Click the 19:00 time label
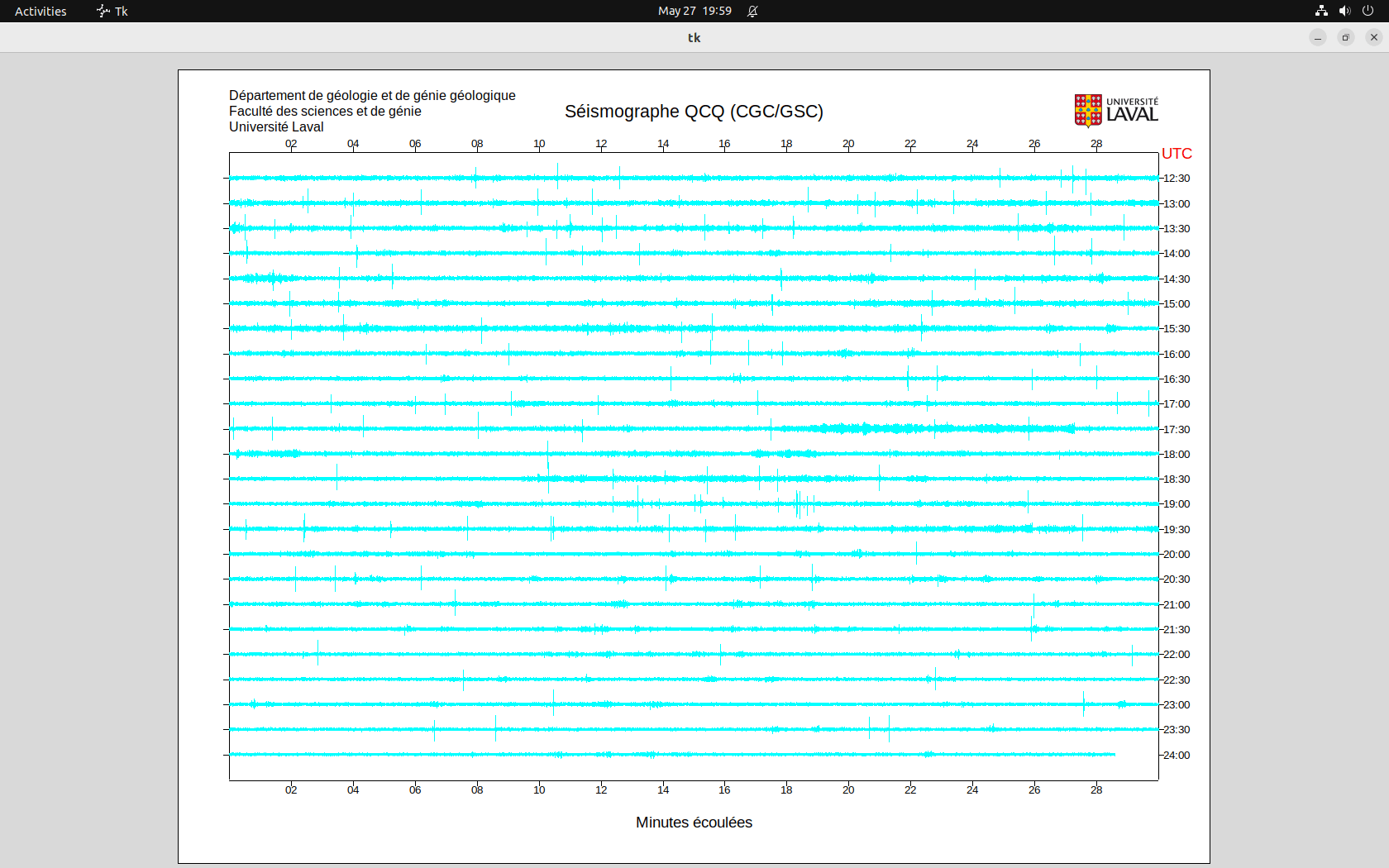 tap(1177, 504)
